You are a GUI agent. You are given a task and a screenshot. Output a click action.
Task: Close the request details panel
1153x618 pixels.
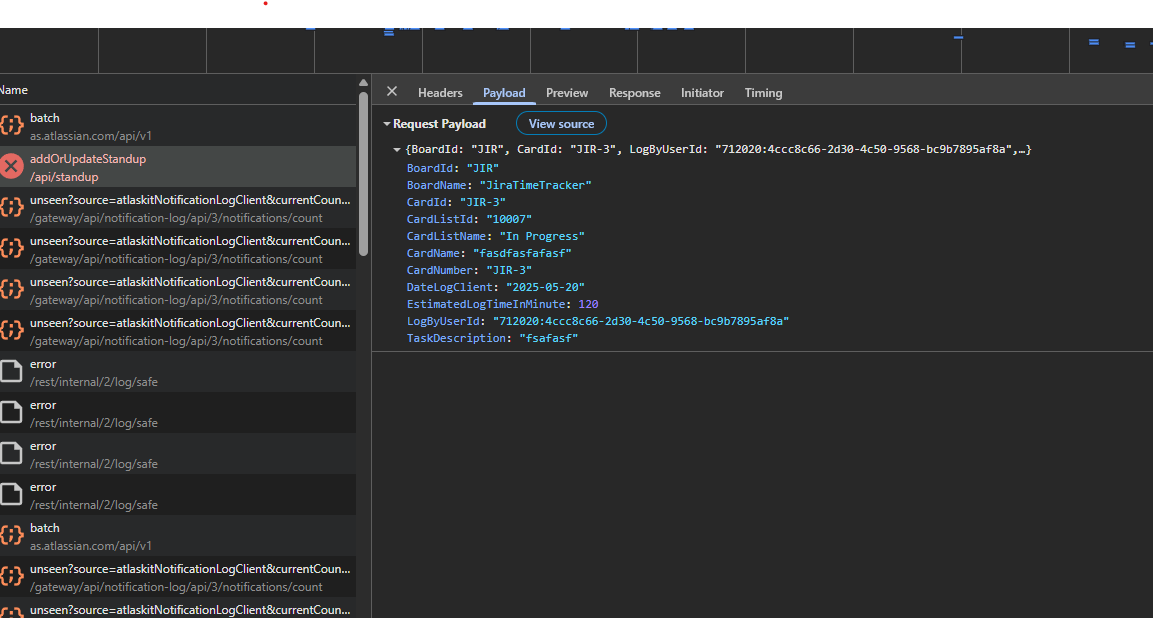(x=392, y=91)
